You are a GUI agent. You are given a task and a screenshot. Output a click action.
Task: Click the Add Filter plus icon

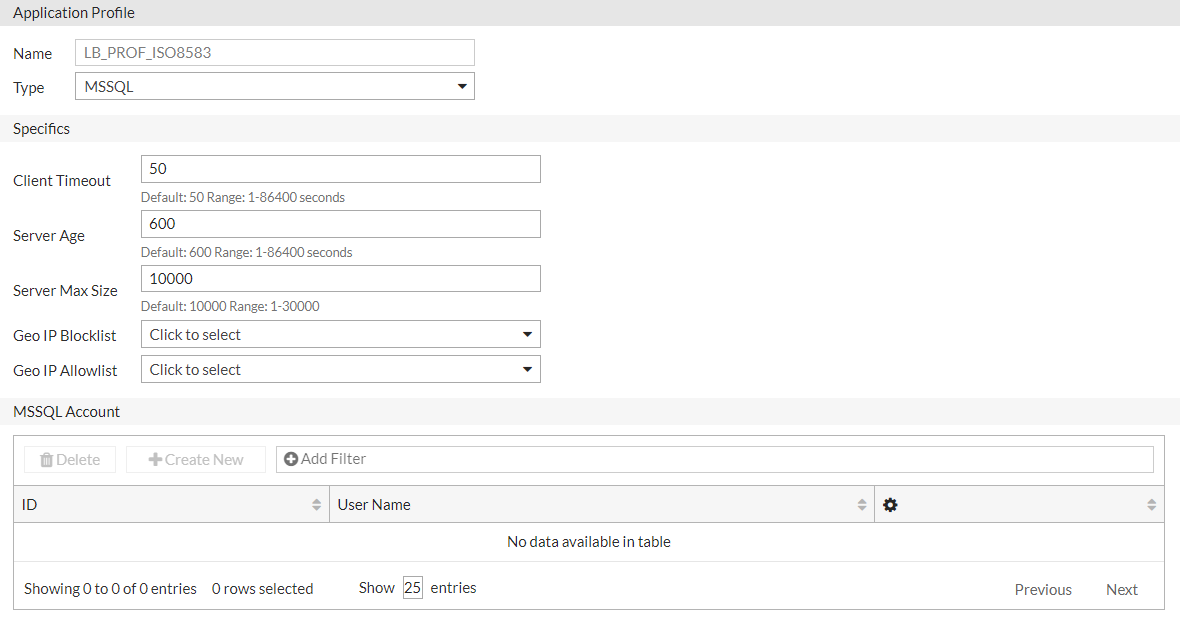[x=290, y=458]
